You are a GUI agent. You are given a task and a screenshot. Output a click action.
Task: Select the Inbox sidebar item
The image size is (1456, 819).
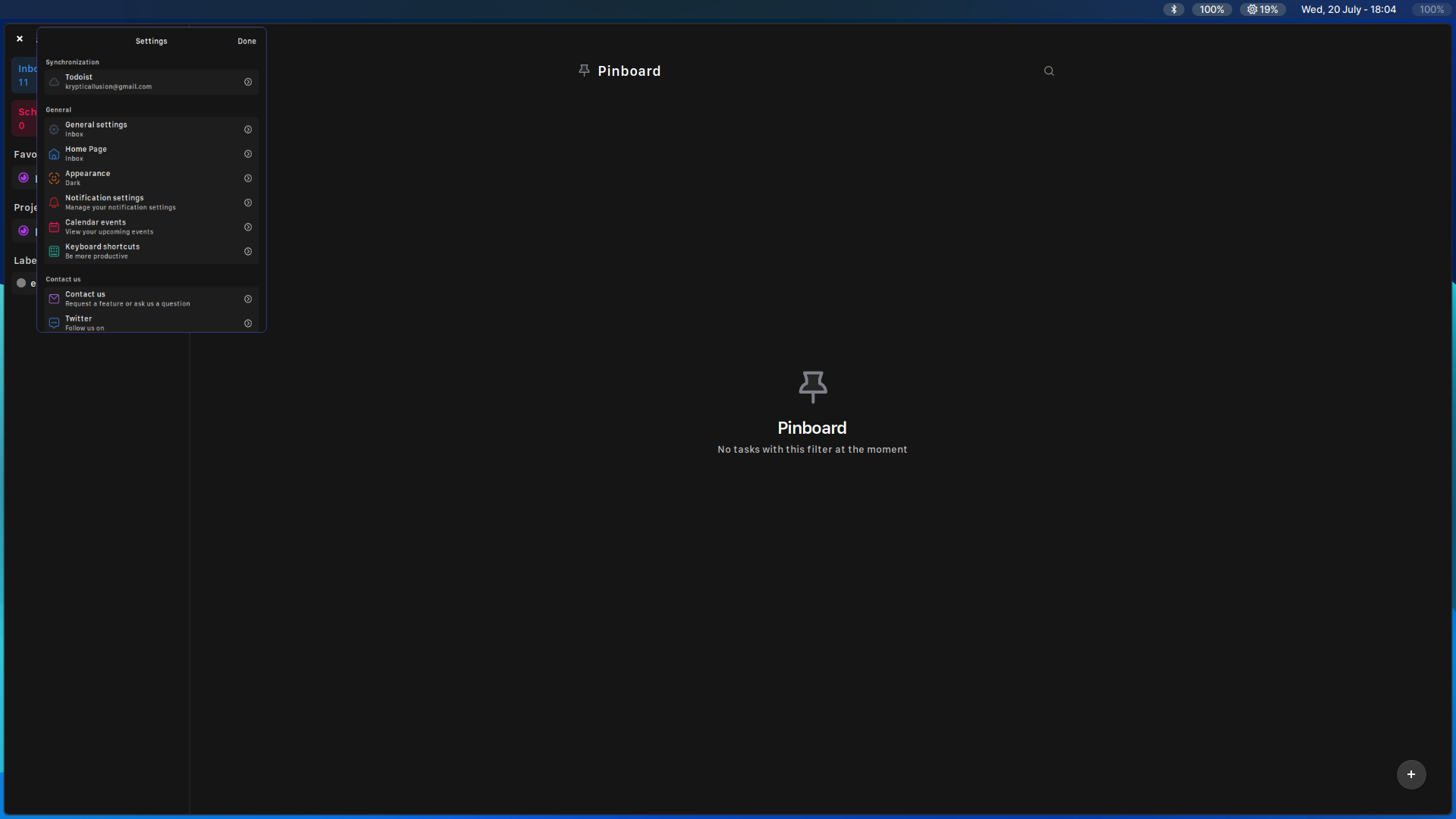pos(27,75)
